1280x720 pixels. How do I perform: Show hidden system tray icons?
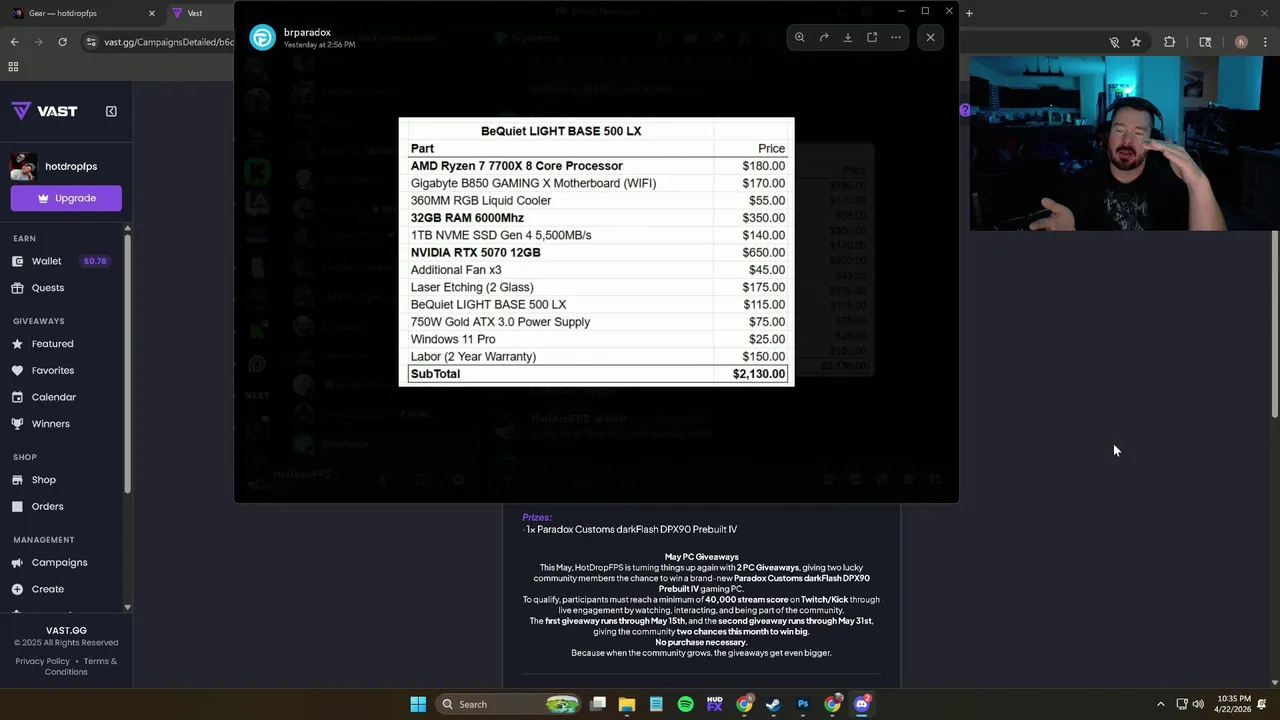[x=1160, y=704]
